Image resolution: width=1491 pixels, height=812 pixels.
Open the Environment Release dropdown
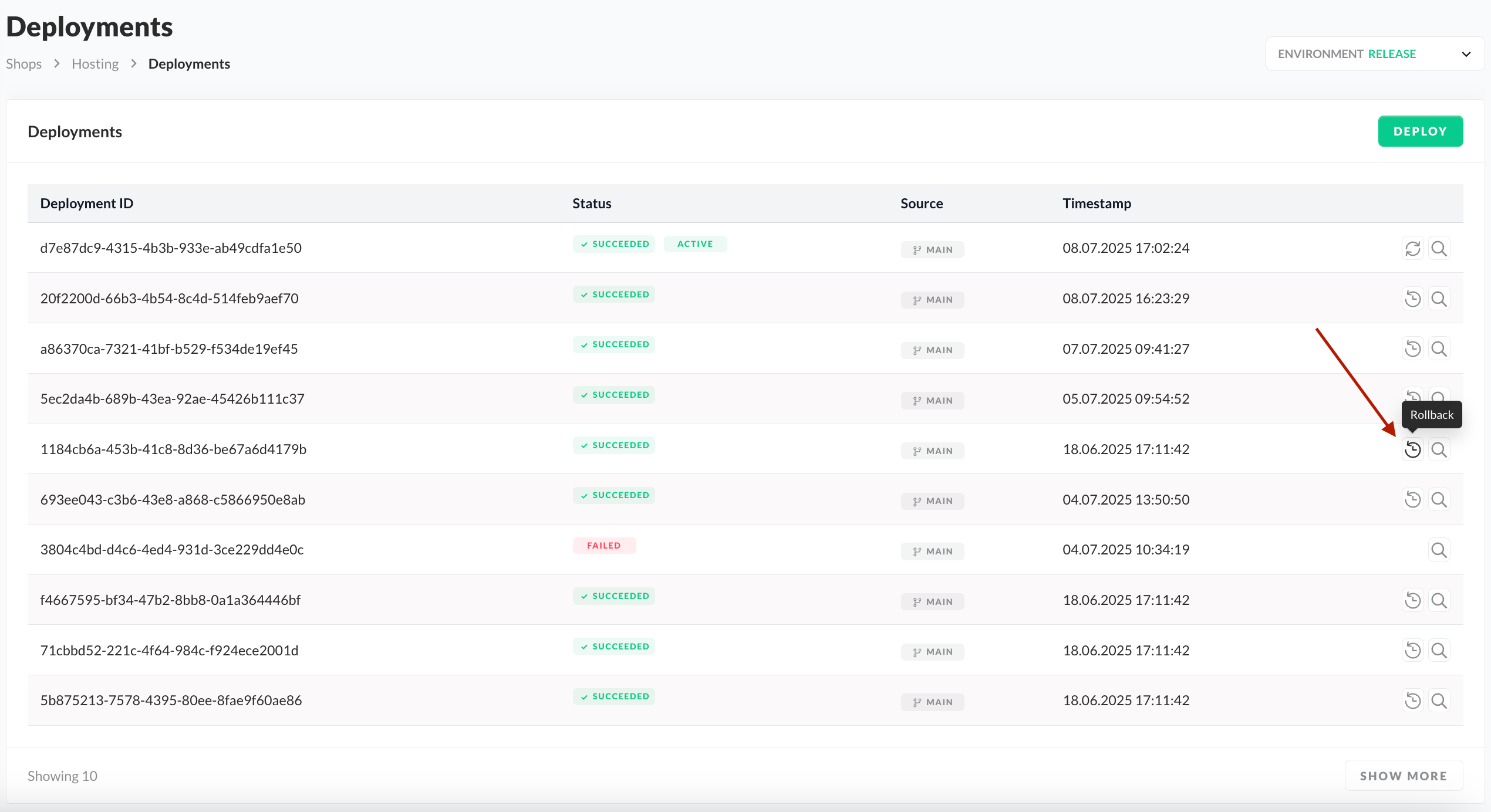coord(1374,54)
